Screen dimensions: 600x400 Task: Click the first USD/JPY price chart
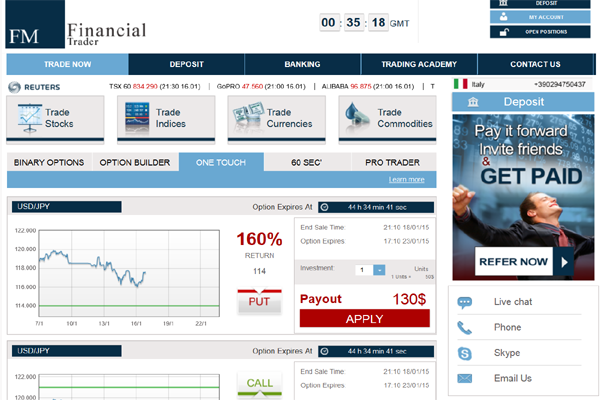coord(129,273)
